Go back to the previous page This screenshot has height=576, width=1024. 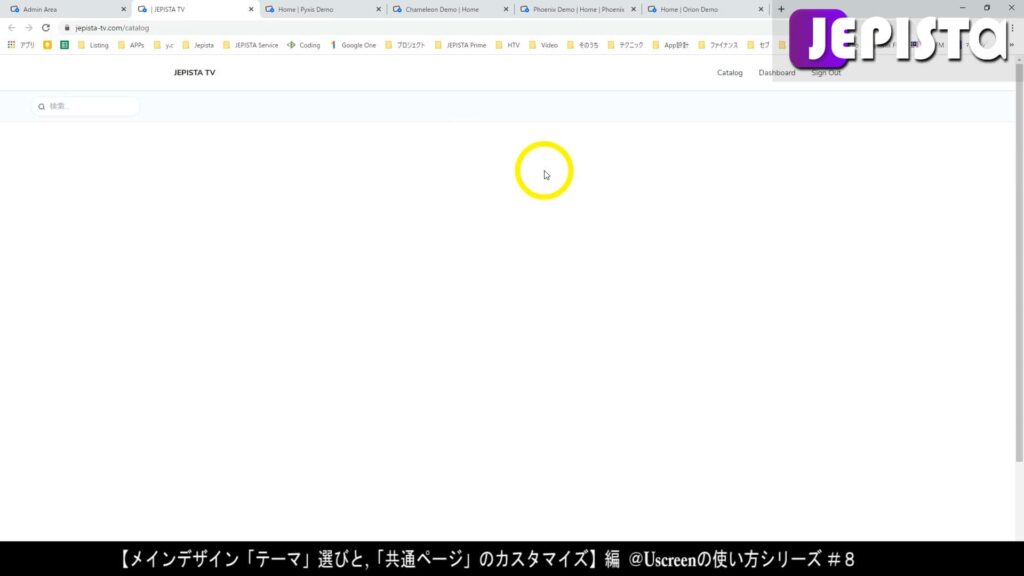(12, 28)
